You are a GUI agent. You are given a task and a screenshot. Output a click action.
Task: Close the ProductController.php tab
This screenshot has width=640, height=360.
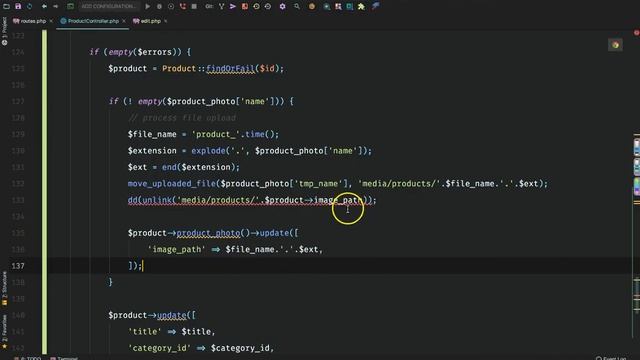[124, 21]
